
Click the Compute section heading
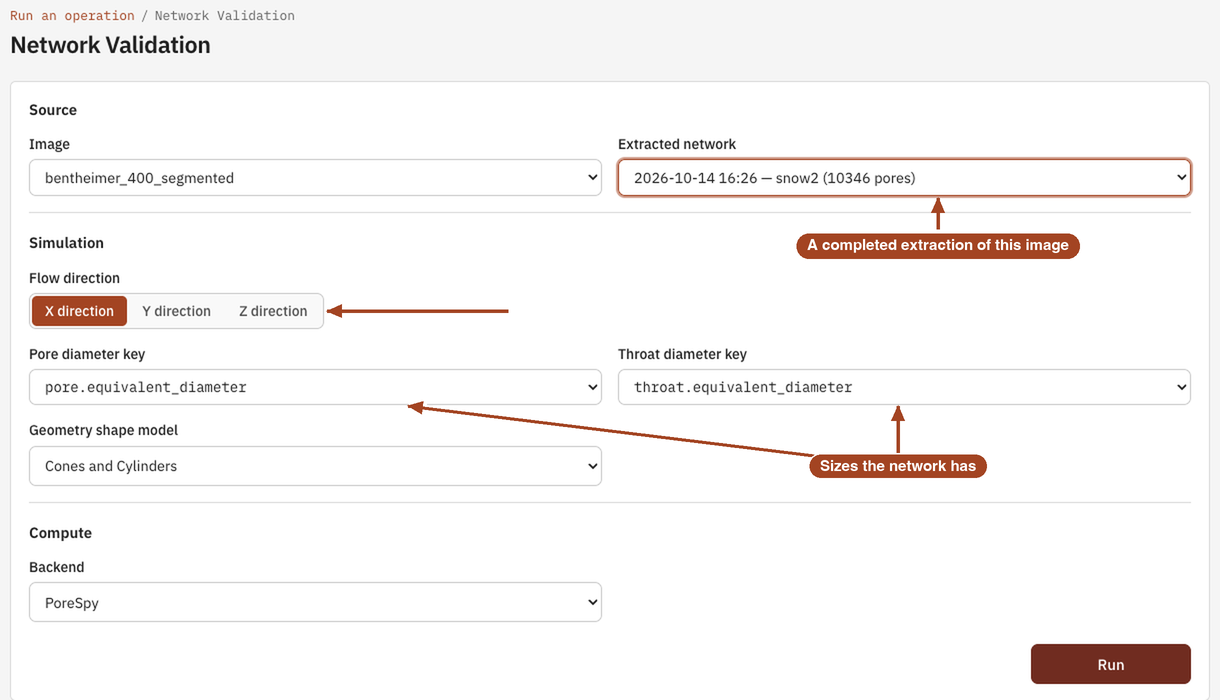[60, 533]
